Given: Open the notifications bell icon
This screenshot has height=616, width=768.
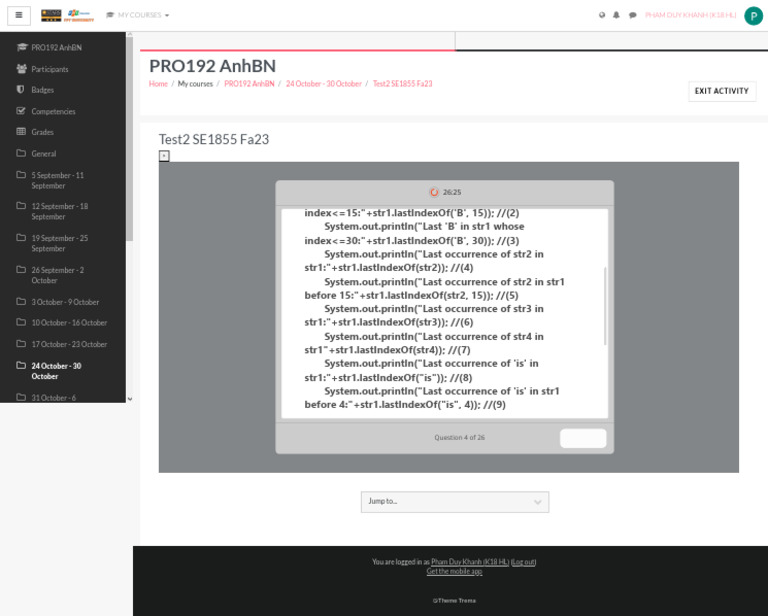Looking at the screenshot, I should point(616,15).
